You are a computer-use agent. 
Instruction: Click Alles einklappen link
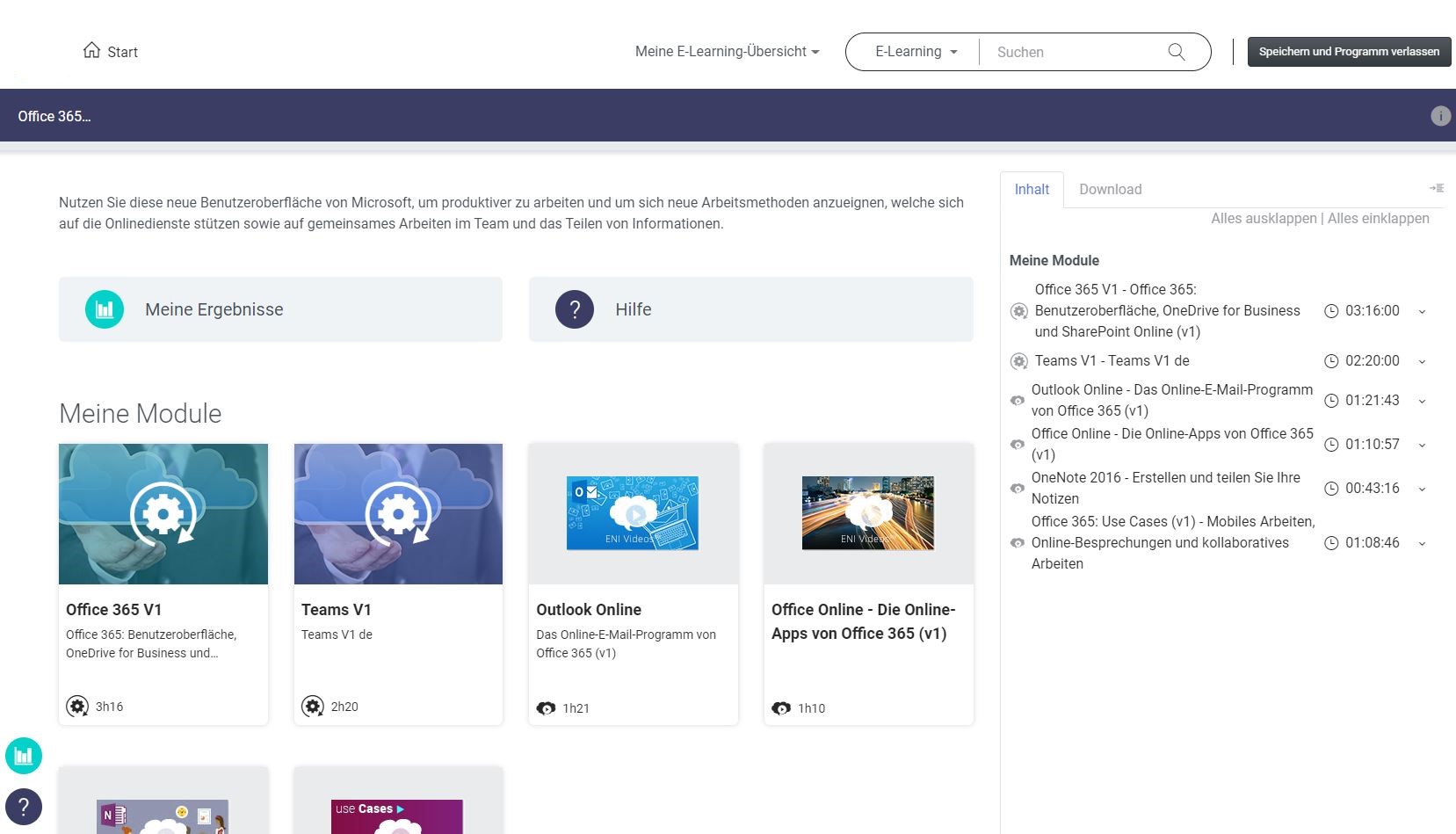[1379, 218]
